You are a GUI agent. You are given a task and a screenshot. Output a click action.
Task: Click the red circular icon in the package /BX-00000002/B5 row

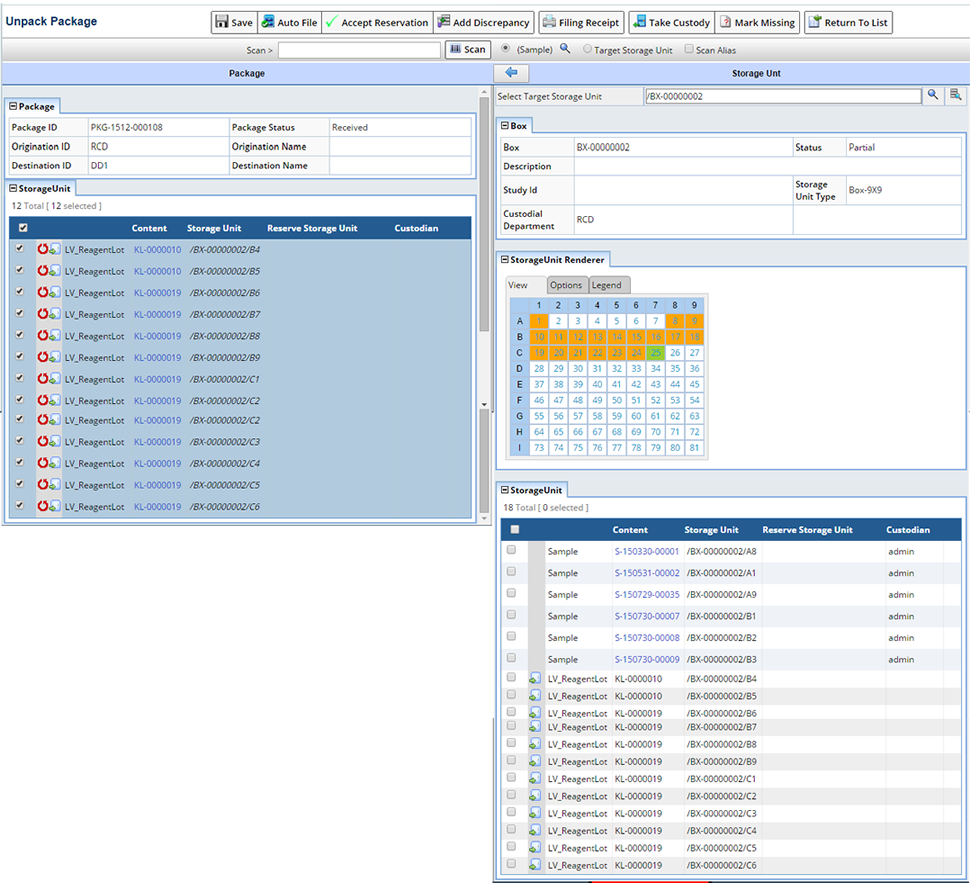(43, 270)
